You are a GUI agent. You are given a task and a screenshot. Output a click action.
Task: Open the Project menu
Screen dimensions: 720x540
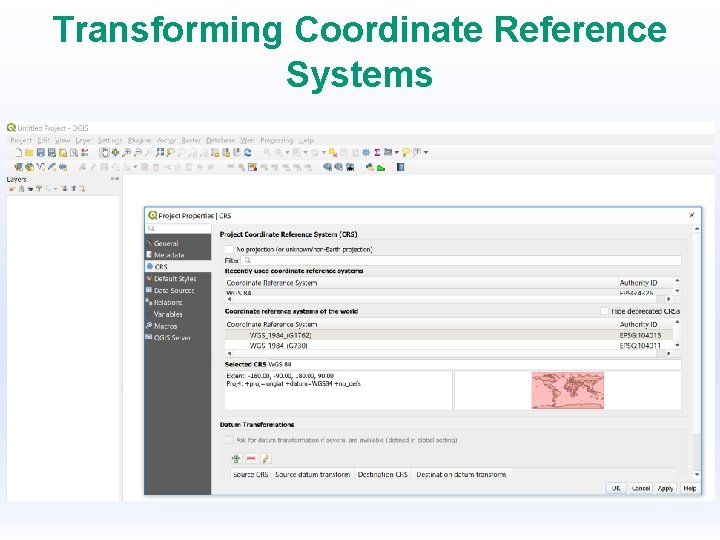[21, 141]
